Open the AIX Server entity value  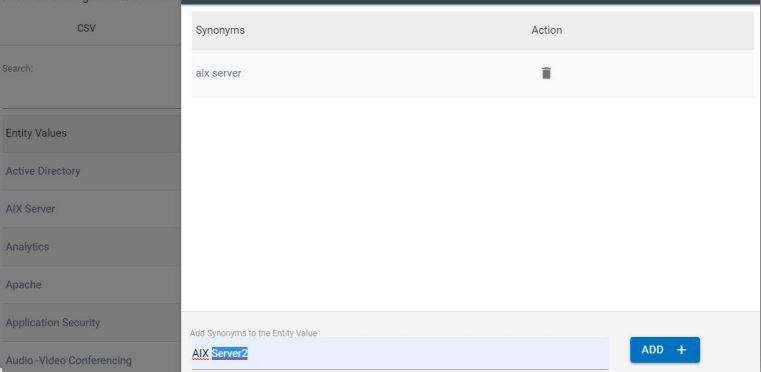coord(91,209)
